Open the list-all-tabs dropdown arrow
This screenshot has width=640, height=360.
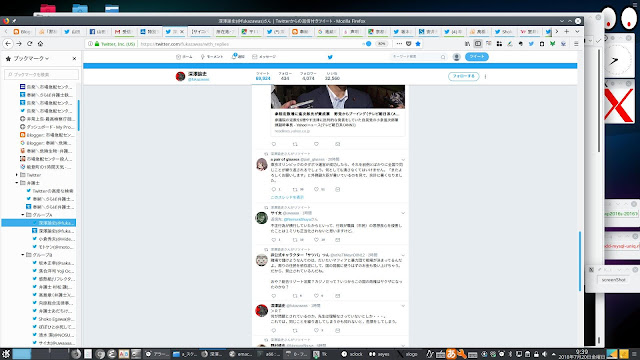click(577, 31)
